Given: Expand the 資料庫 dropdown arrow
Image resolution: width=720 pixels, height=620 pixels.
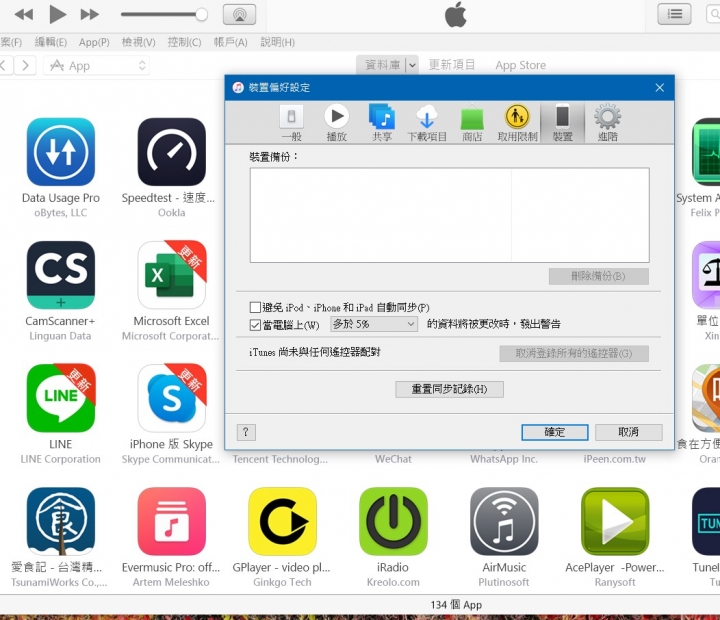Looking at the screenshot, I should 412,65.
